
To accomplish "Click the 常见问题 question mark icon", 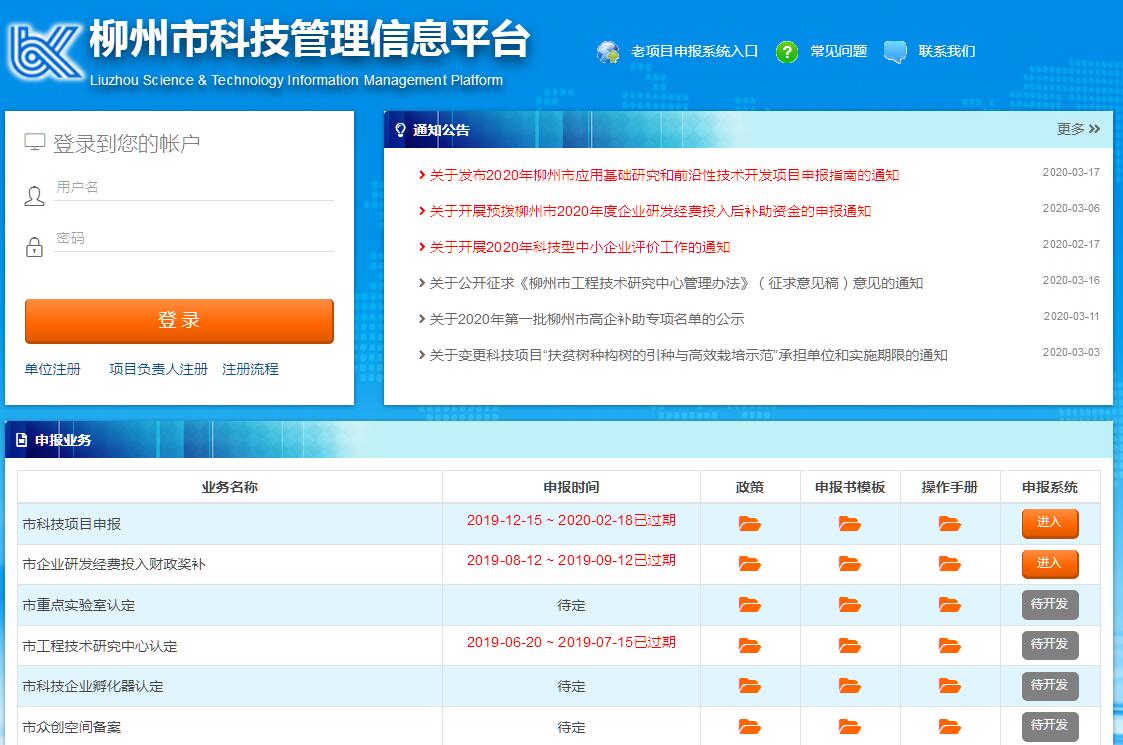I will click(x=787, y=51).
